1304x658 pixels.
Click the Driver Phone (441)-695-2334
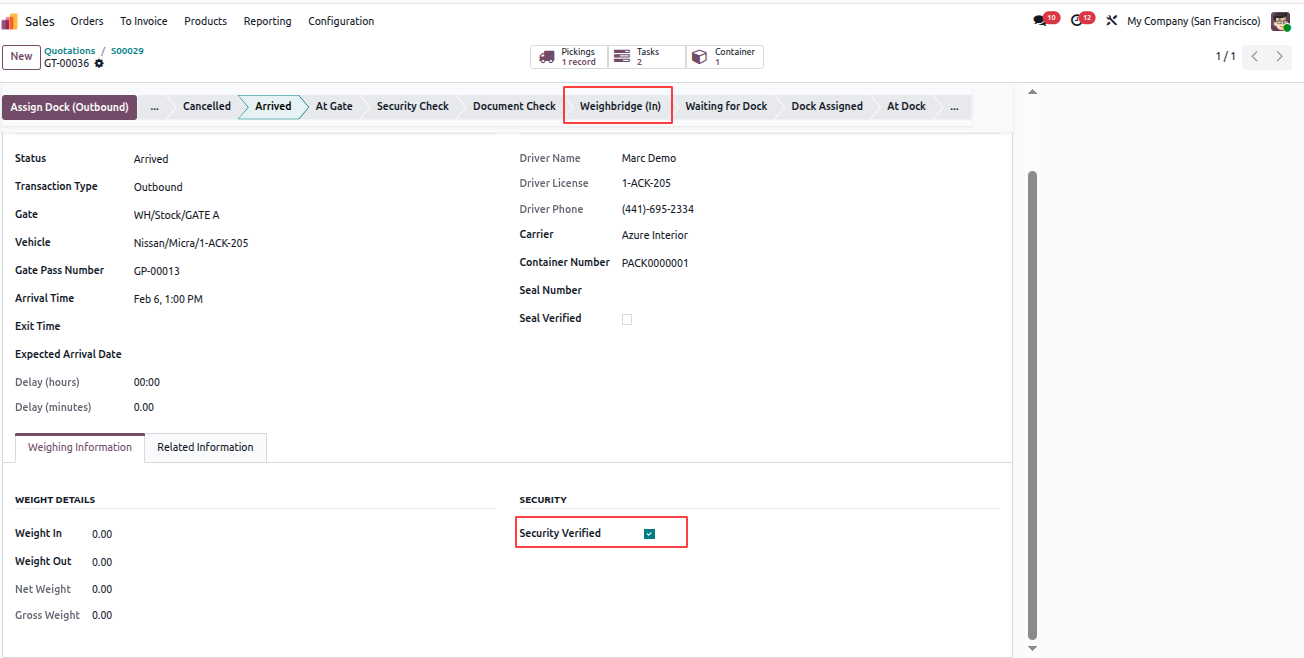tap(658, 209)
